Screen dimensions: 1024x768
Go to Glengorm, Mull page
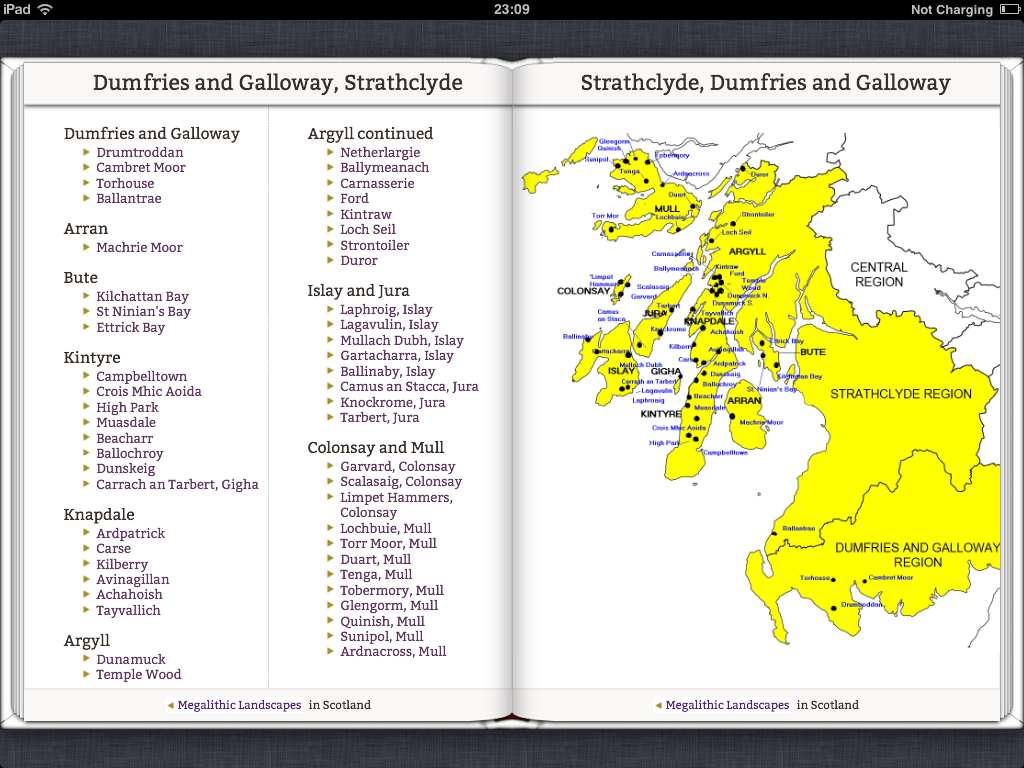(389, 605)
